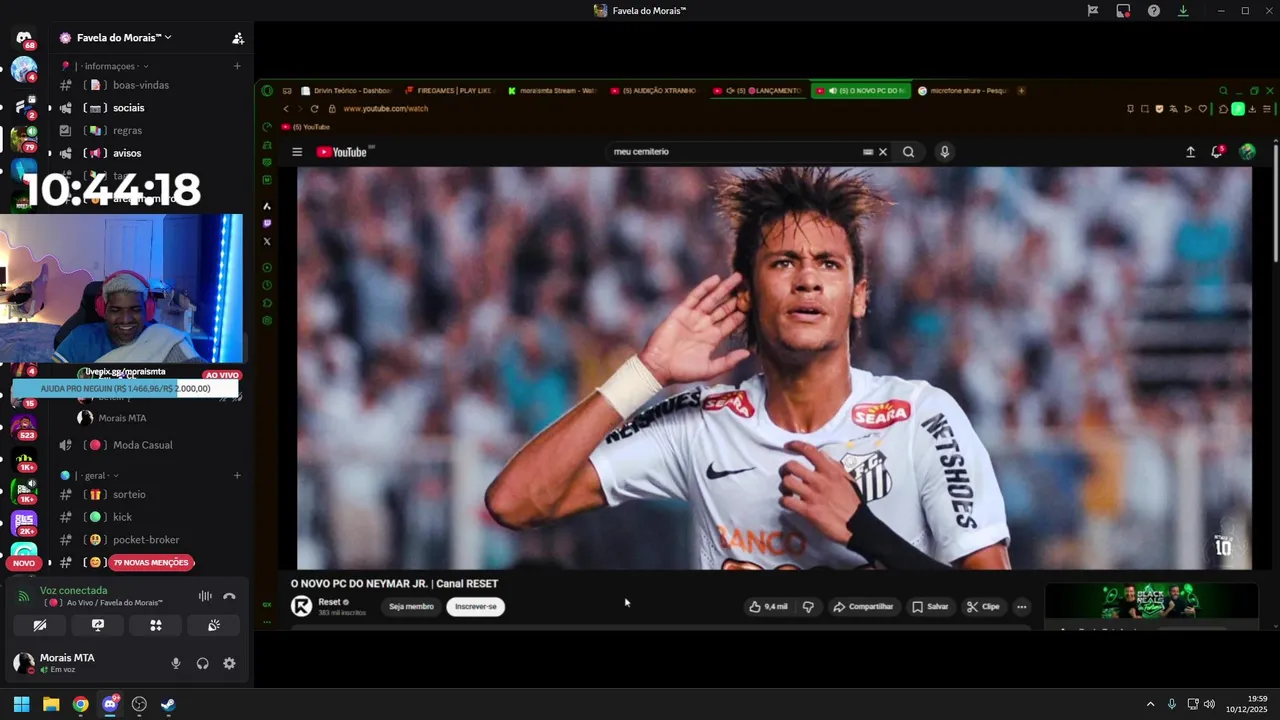Open the Reset channel avatar
The width and height of the screenshot is (1280, 720).
301,606
